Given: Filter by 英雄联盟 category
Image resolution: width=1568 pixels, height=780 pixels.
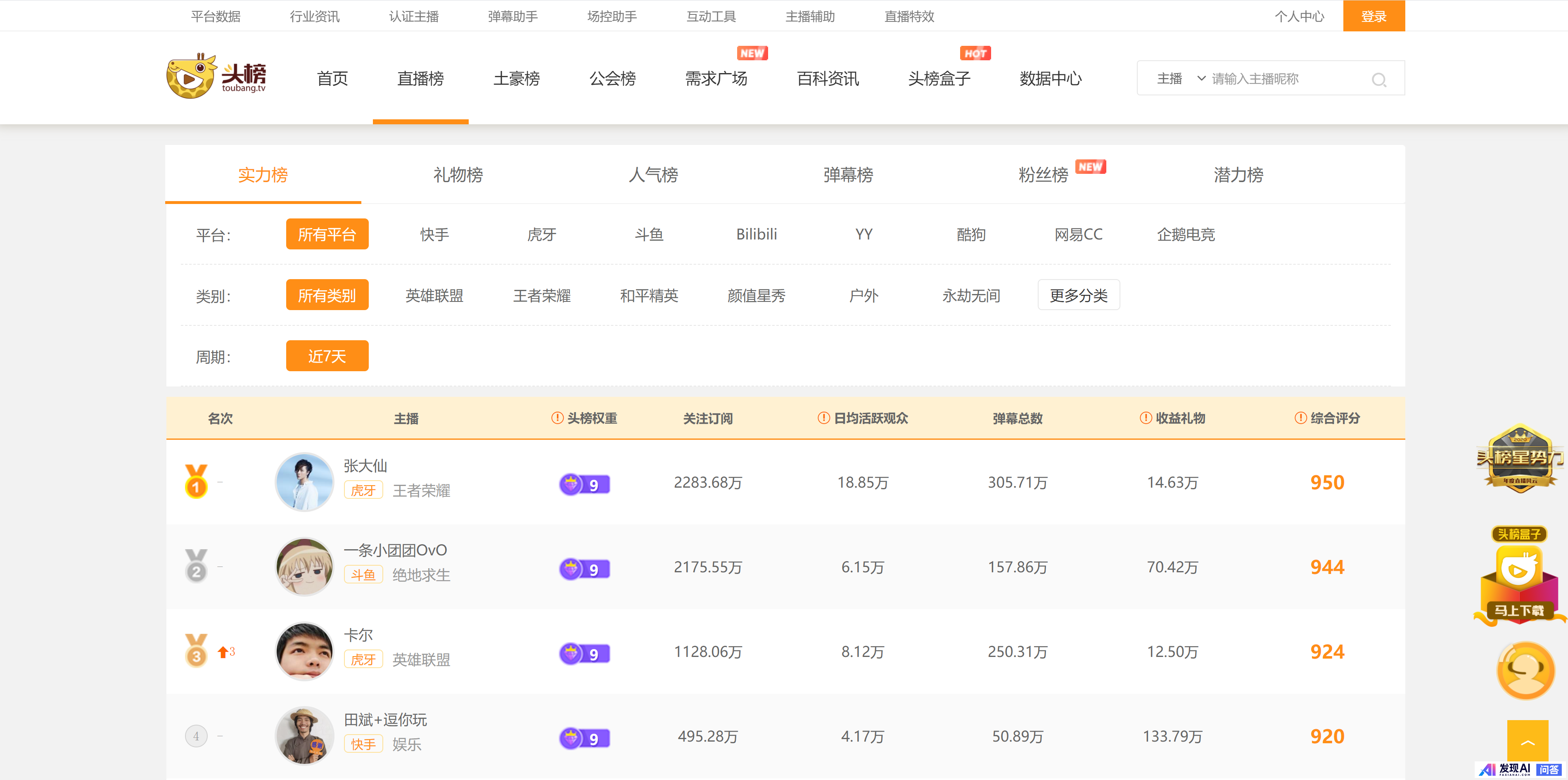Looking at the screenshot, I should coord(434,296).
